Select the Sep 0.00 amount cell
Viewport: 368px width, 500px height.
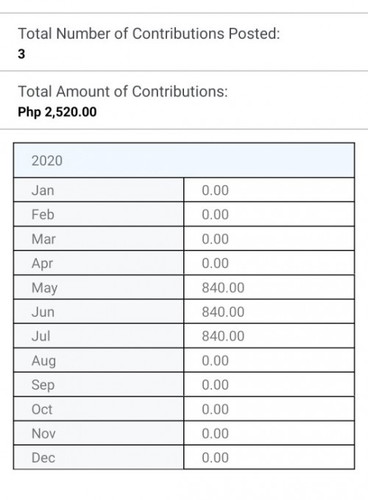pos(269,385)
